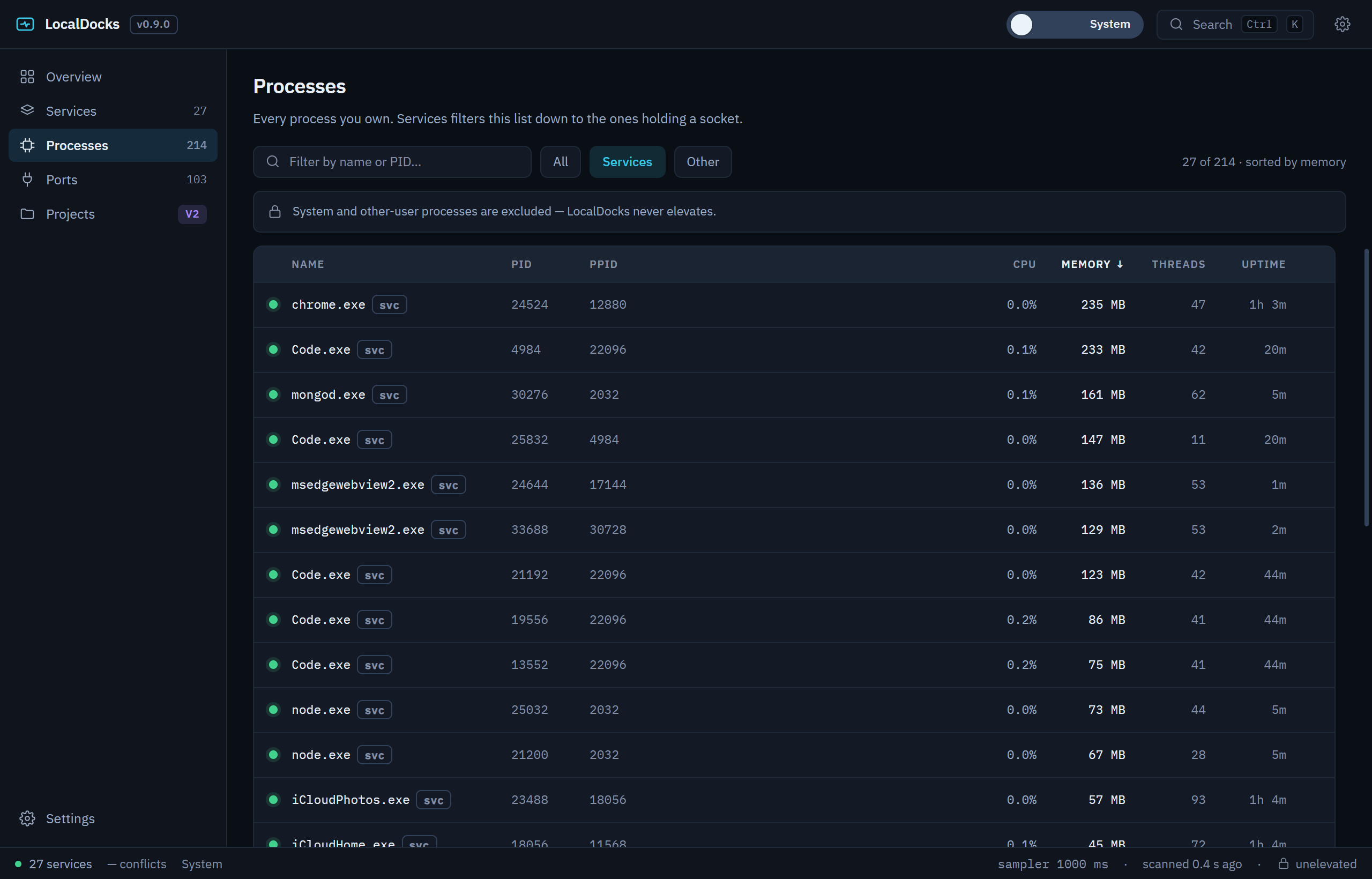The width and height of the screenshot is (1372, 879).
Task: Click the Services layers icon in sidebar
Action: click(27, 110)
